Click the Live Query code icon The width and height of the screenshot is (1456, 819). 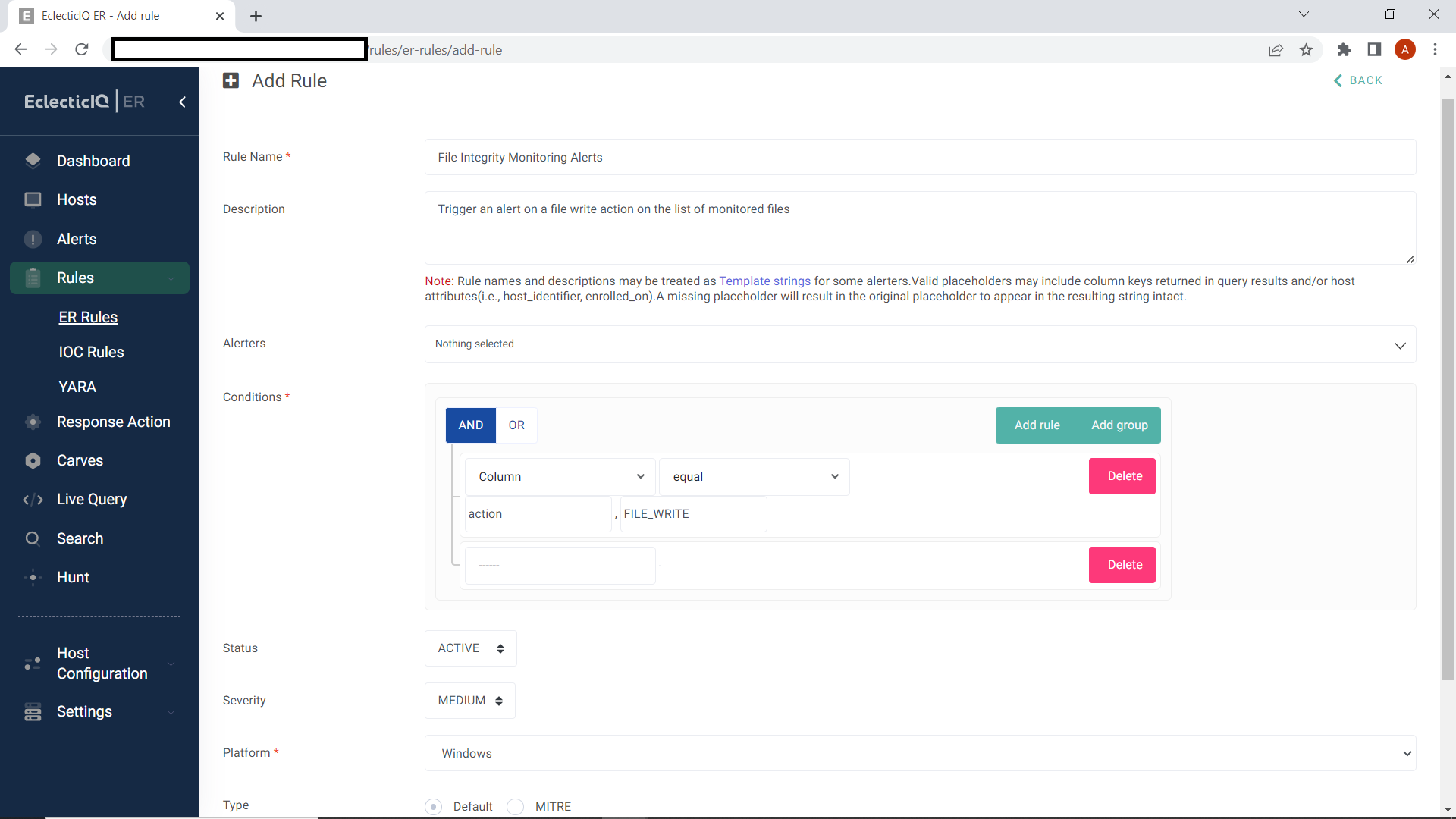(33, 499)
